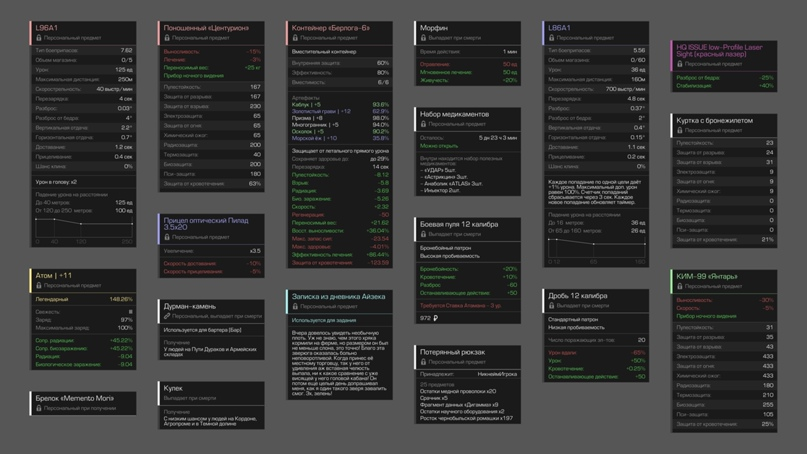Select the Боевая пуля 12 калибра title
Screen dimensions: 807x454
(x=459, y=224)
